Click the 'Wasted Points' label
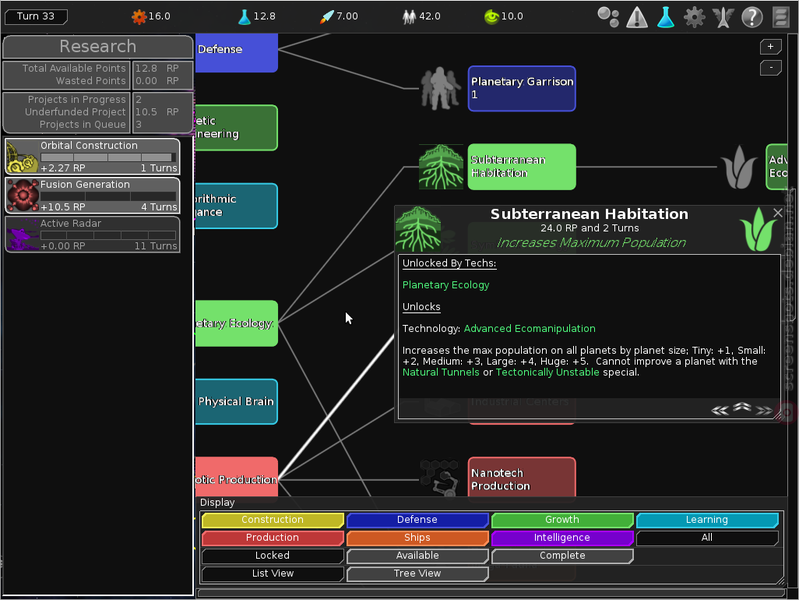Screen dimensions: 799x600 click(x=90, y=81)
